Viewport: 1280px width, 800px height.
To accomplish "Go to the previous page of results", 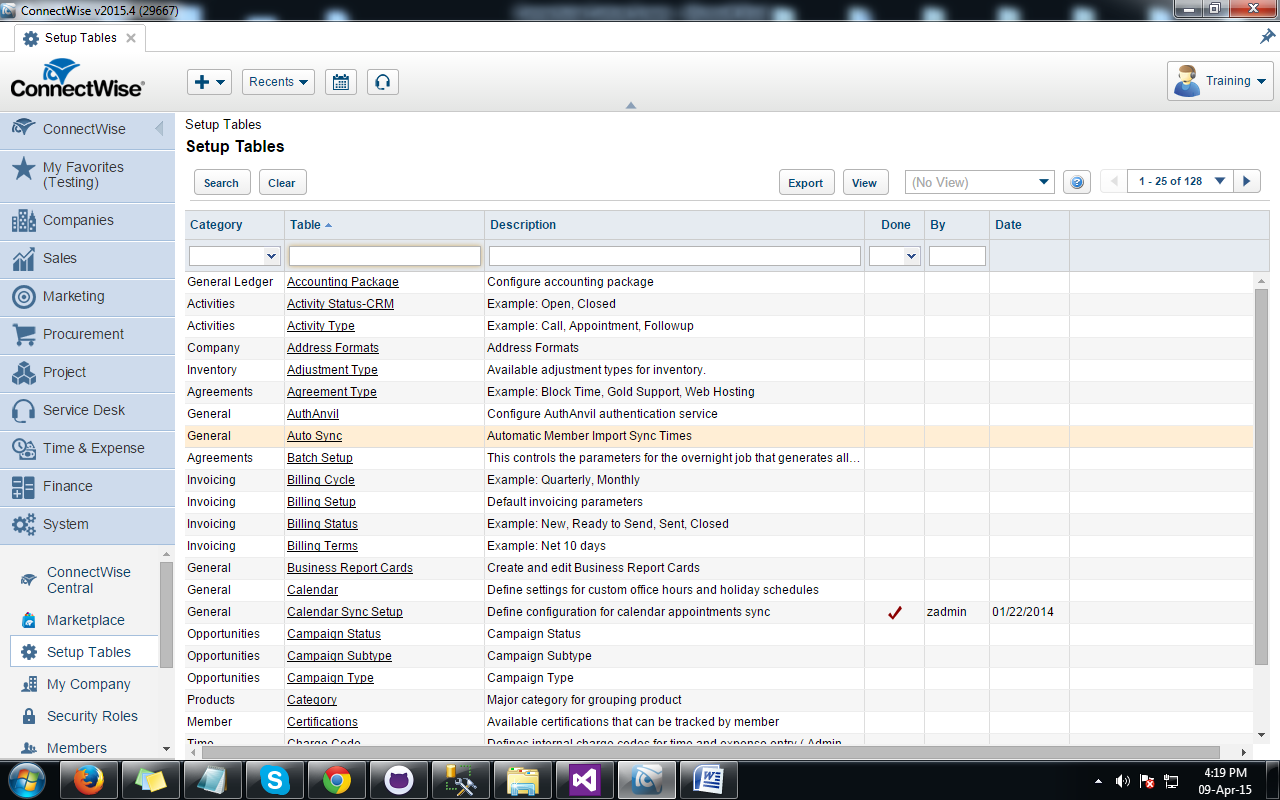I will 1114,181.
